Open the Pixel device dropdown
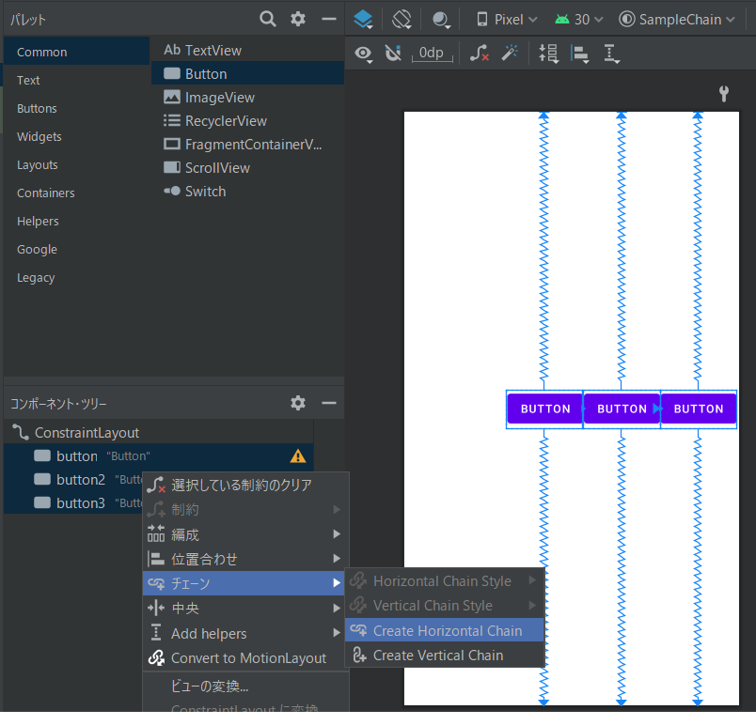The image size is (756, 712). tap(507, 20)
